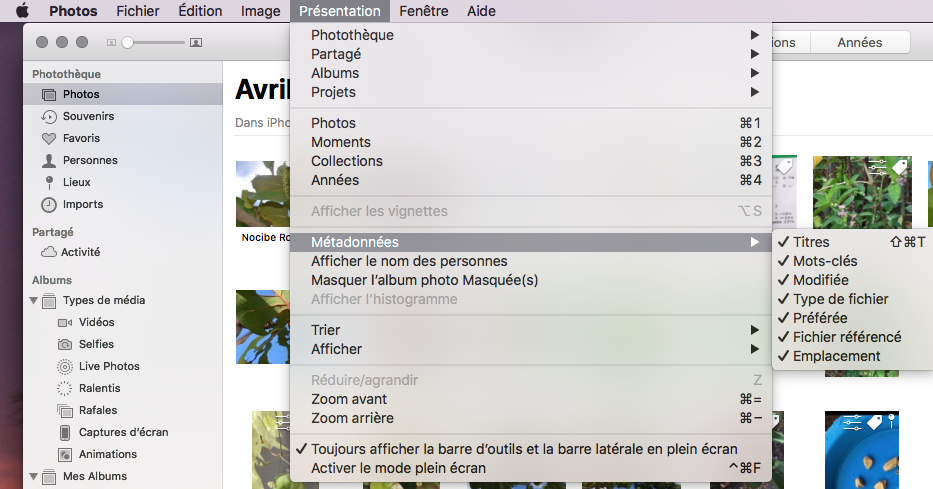
Task: Collapse Mes Albums disclosure triangle
Action: click(x=34, y=477)
